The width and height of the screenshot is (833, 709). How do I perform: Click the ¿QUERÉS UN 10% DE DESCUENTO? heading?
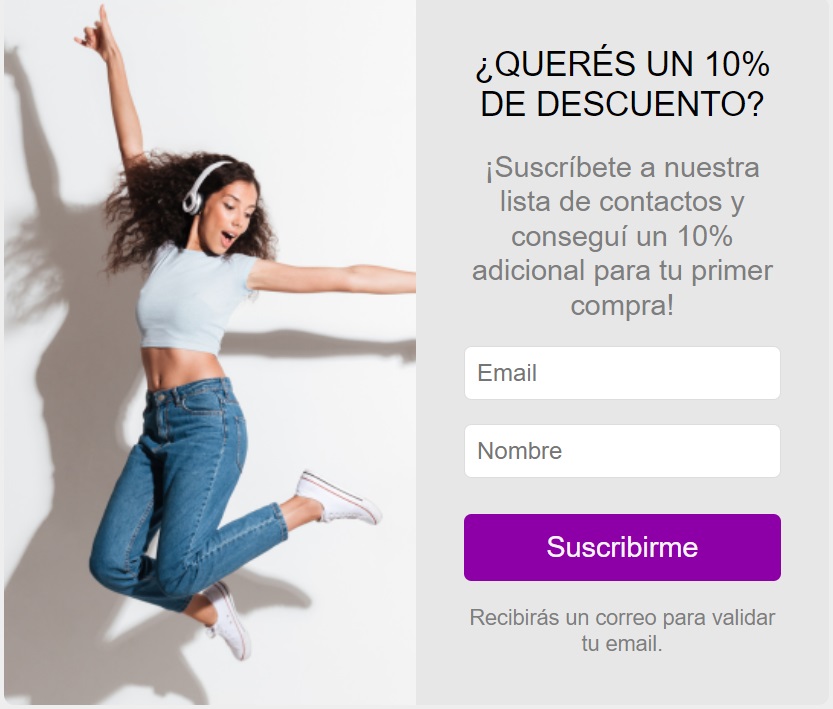pos(622,83)
